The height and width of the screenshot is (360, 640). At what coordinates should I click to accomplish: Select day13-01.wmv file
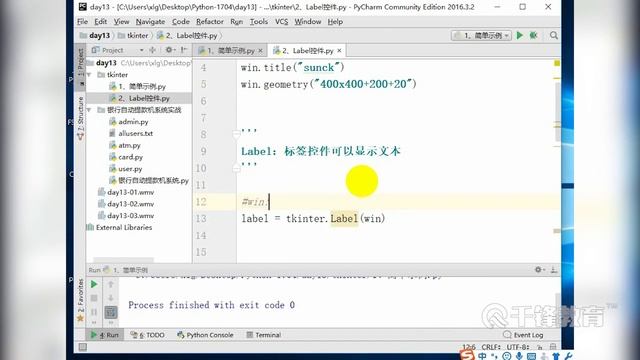pyautogui.click(x=126, y=192)
